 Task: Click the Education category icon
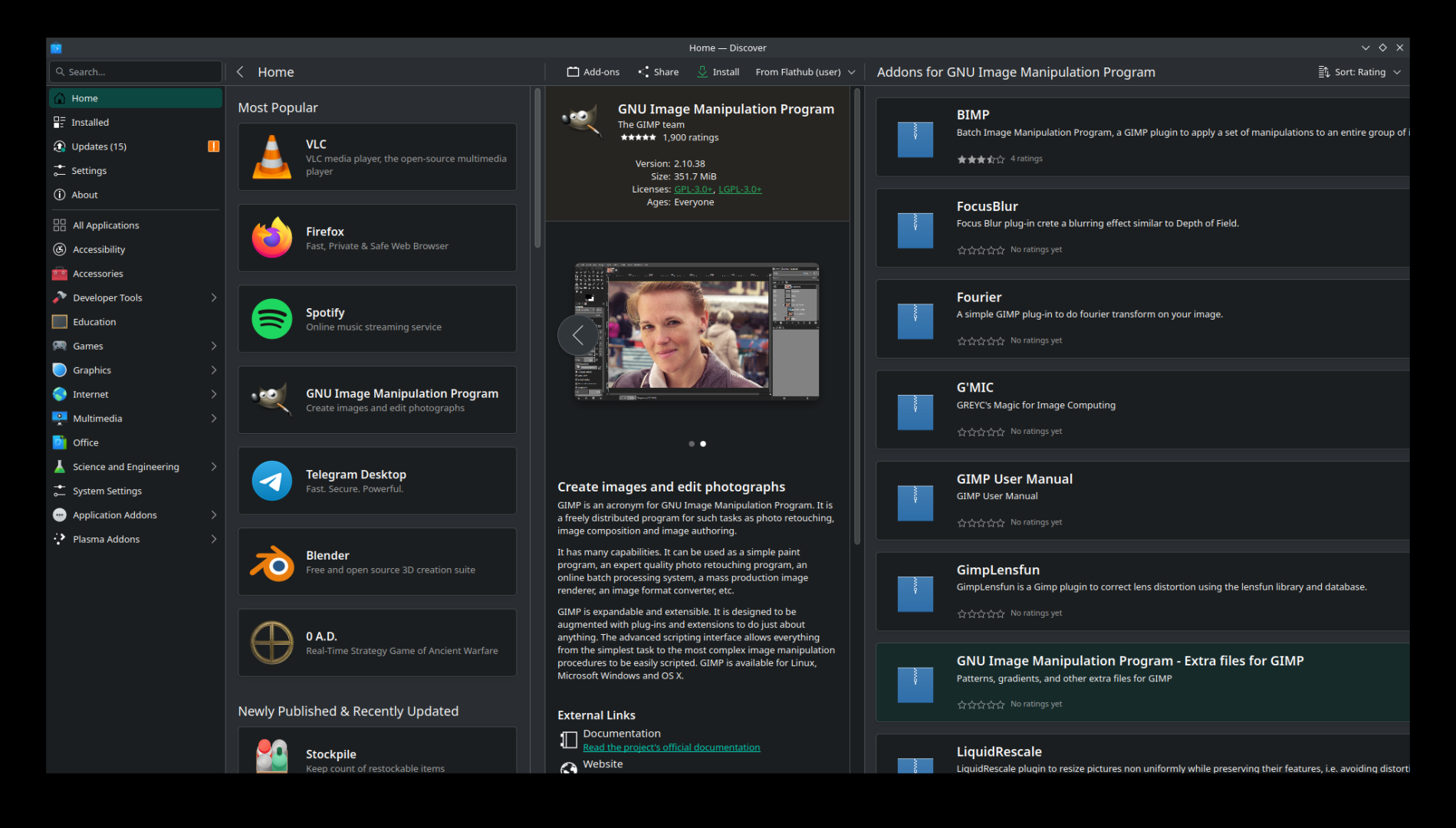tap(60, 322)
